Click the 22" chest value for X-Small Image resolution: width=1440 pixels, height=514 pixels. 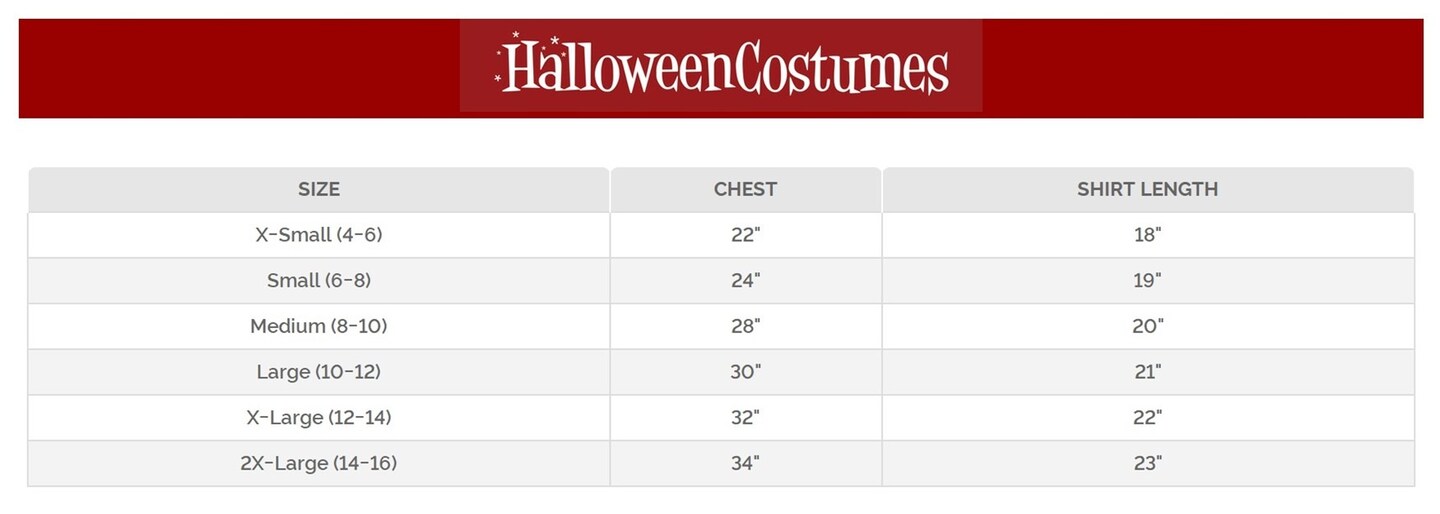(x=745, y=235)
